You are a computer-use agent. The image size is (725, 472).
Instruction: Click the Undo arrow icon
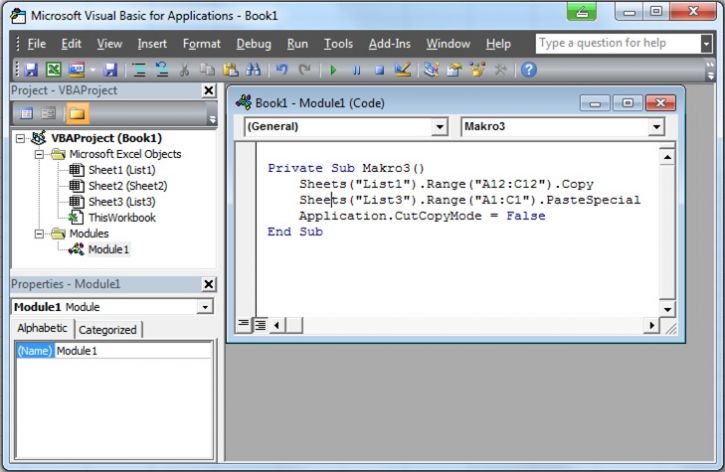[x=282, y=70]
